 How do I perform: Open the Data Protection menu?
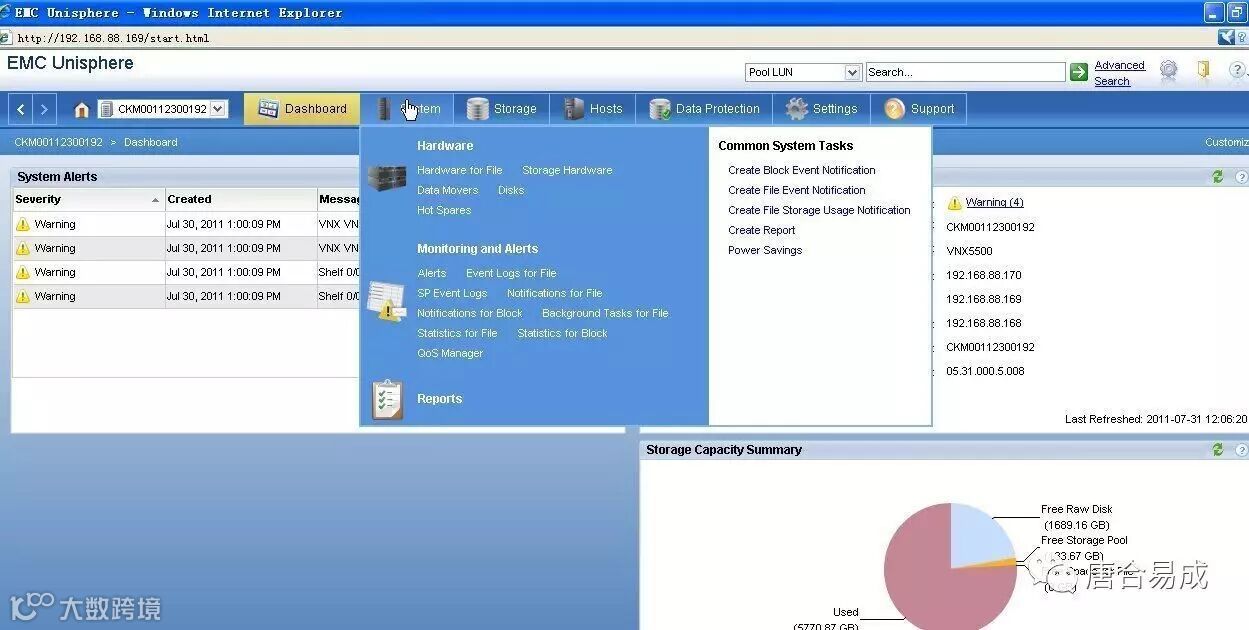pos(704,109)
